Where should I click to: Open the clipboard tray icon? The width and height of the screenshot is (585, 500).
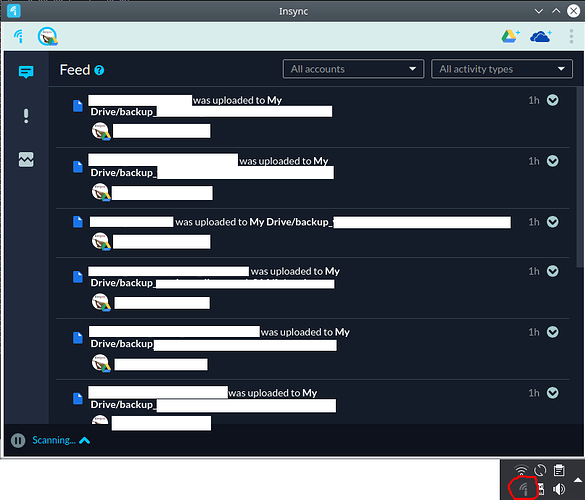(x=559, y=470)
